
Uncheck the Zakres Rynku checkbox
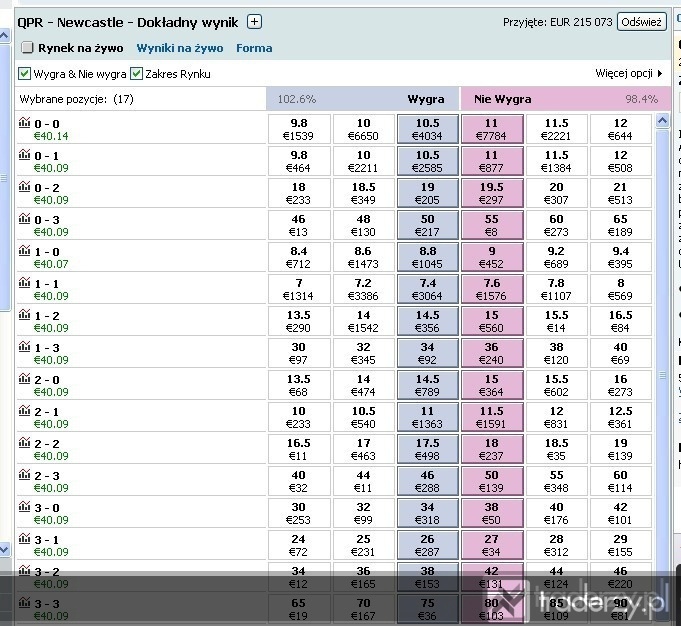tap(136, 73)
